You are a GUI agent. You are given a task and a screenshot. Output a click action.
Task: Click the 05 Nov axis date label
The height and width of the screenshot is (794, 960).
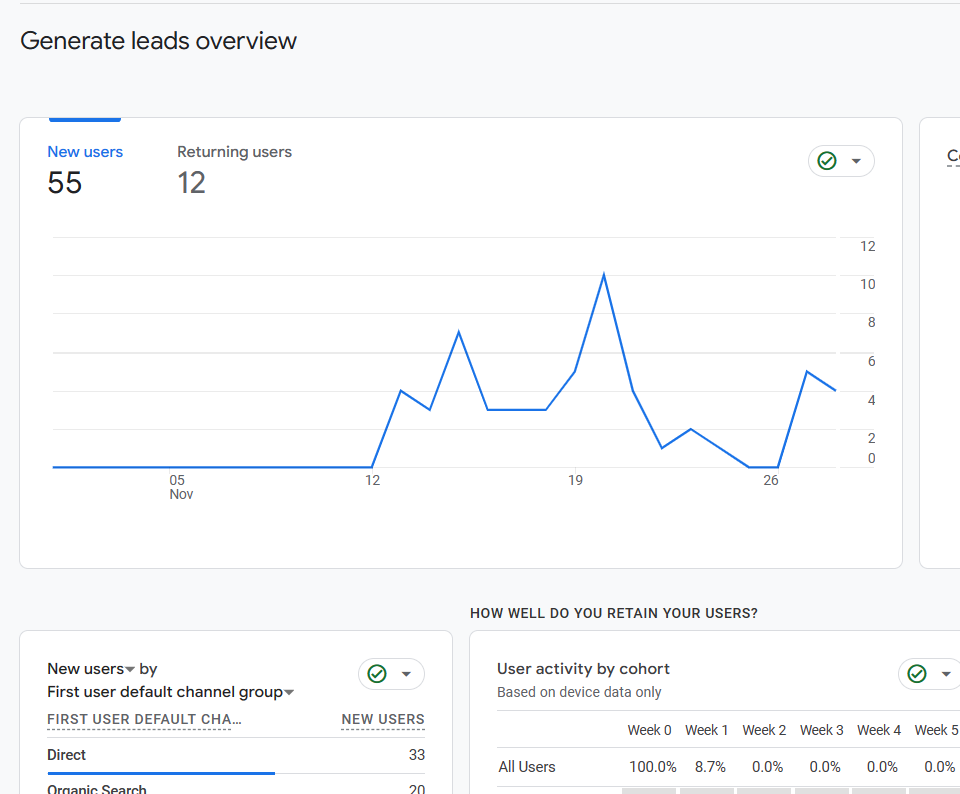coord(181,487)
